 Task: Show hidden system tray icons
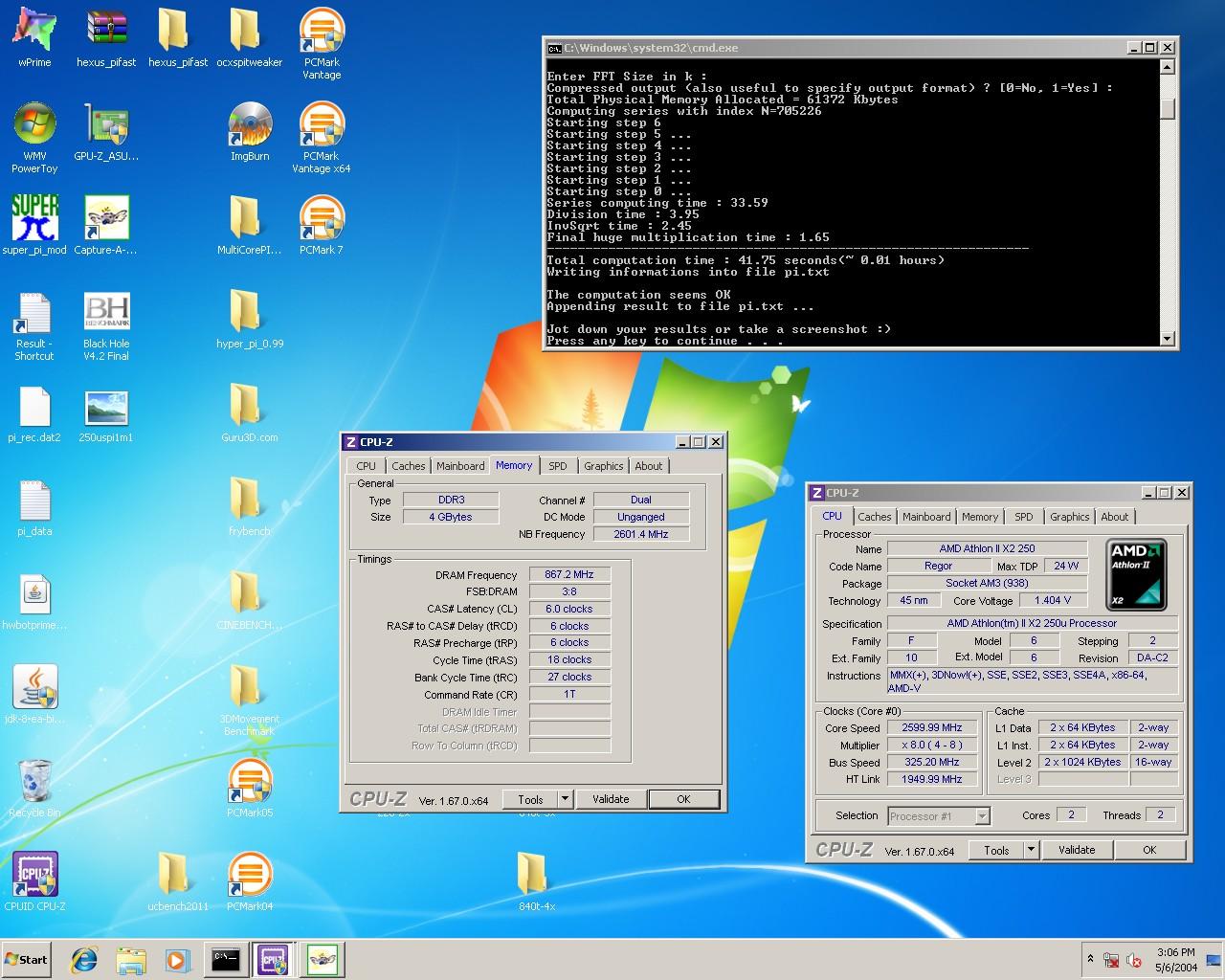(1090, 959)
